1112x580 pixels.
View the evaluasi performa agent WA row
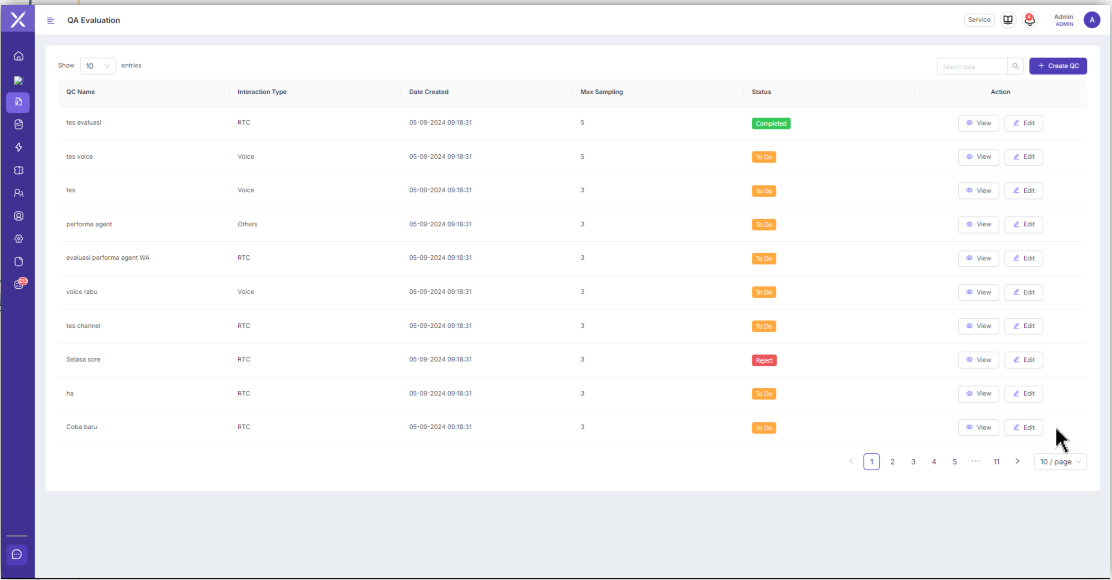979,258
